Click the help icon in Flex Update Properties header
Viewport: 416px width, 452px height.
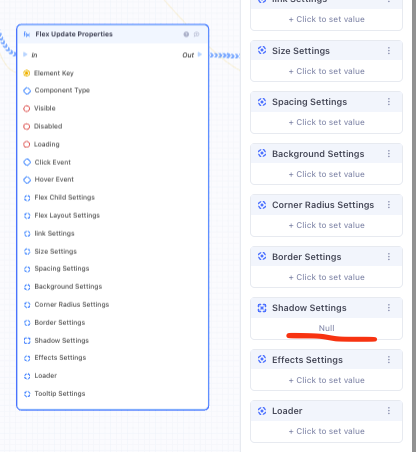click(x=186, y=34)
